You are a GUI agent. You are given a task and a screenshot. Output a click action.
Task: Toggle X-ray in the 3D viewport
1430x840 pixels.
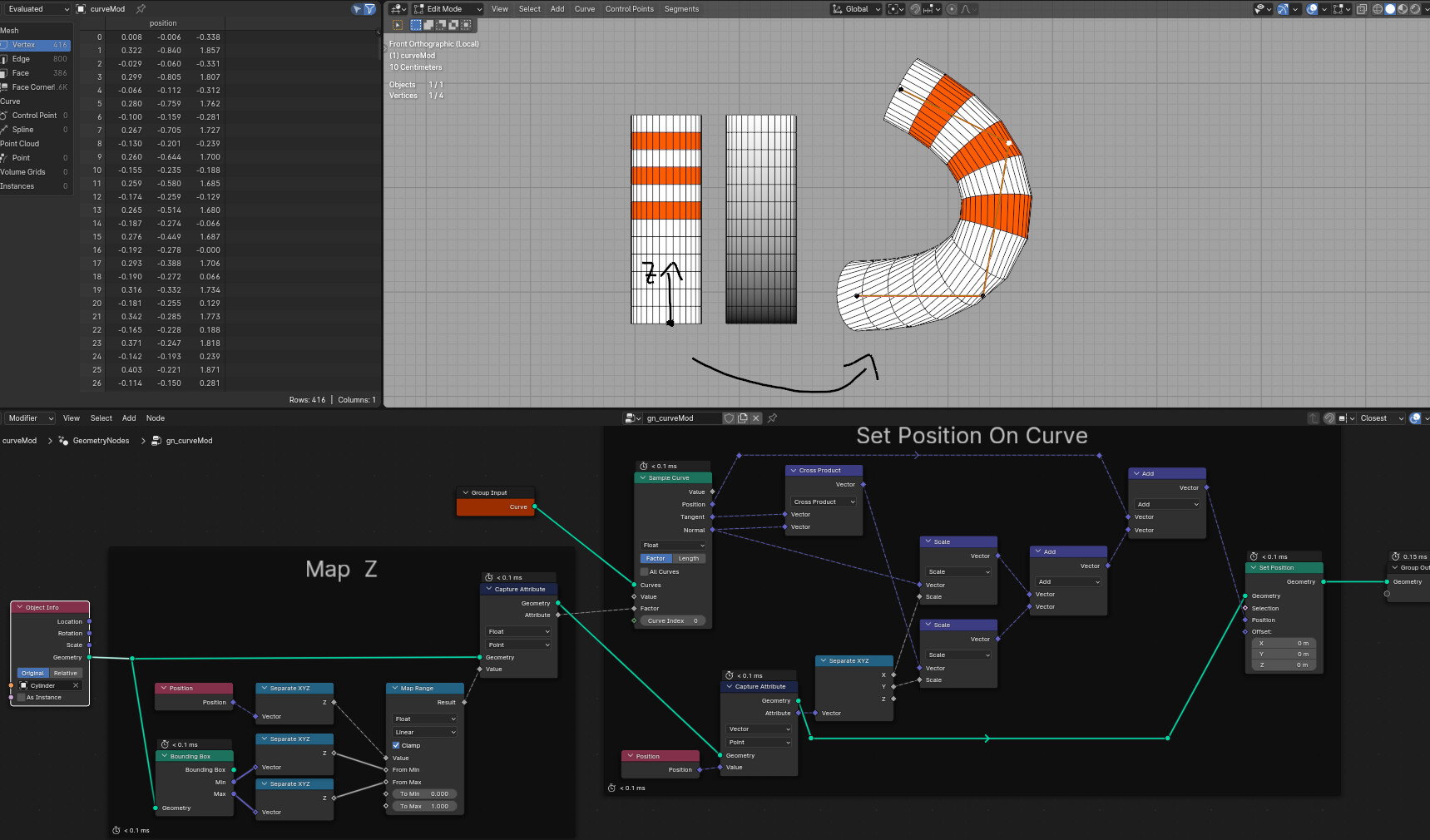coord(1362,9)
